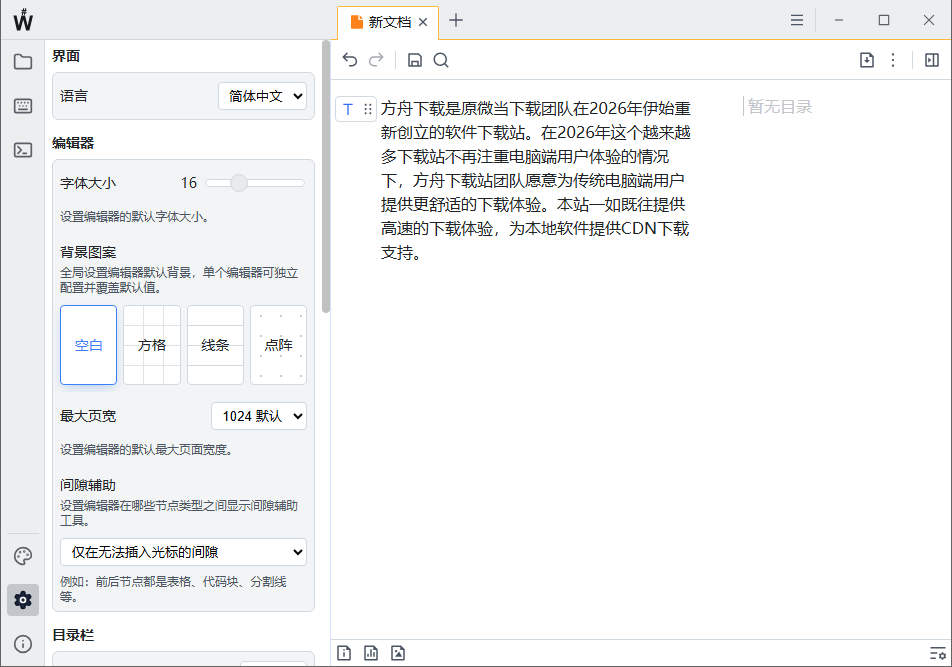952x667 pixels.
Task: Select the 方格 background pattern
Action: (152, 345)
